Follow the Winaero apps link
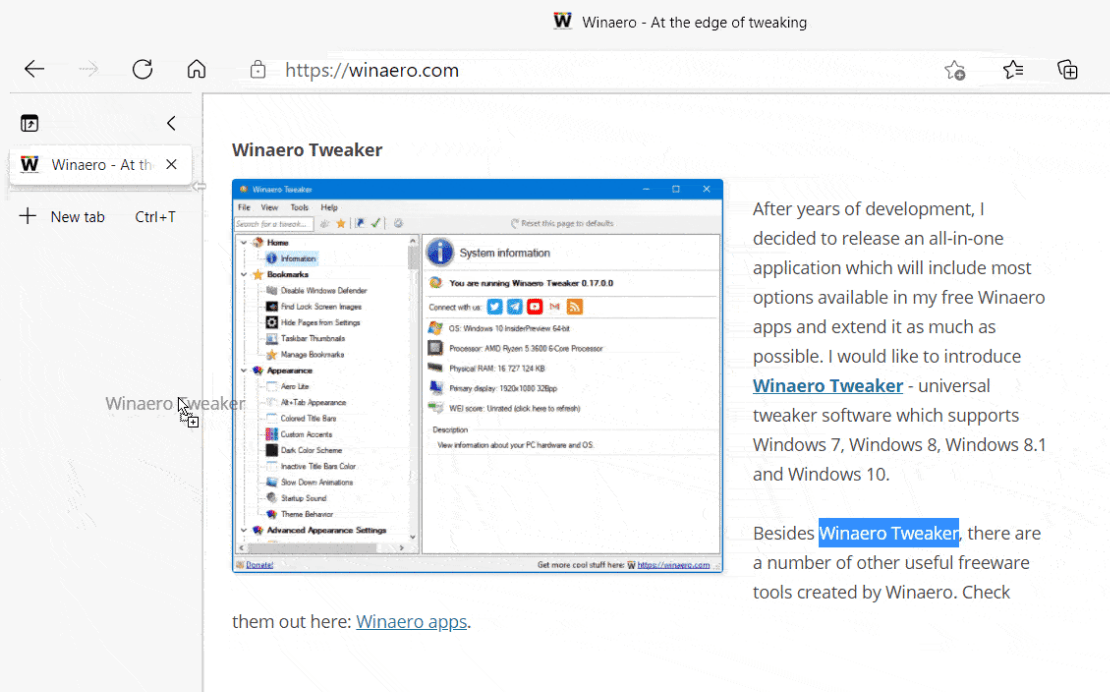Image resolution: width=1110 pixels, height=692 pixels. (411, 621)
